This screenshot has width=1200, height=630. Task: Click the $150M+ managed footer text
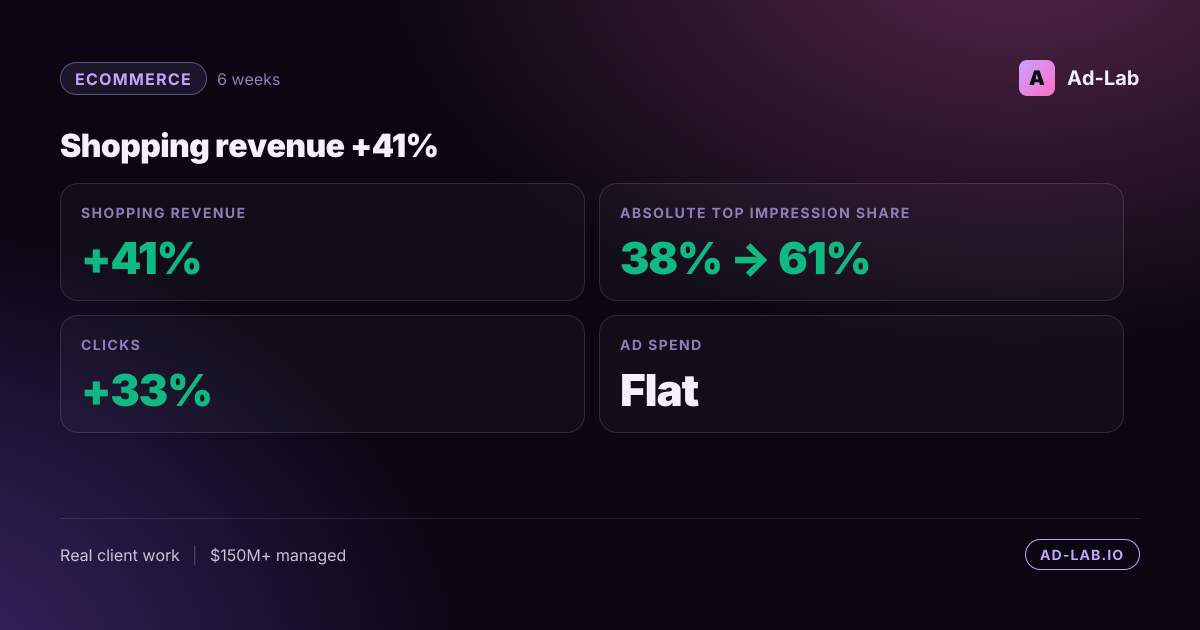278,555
